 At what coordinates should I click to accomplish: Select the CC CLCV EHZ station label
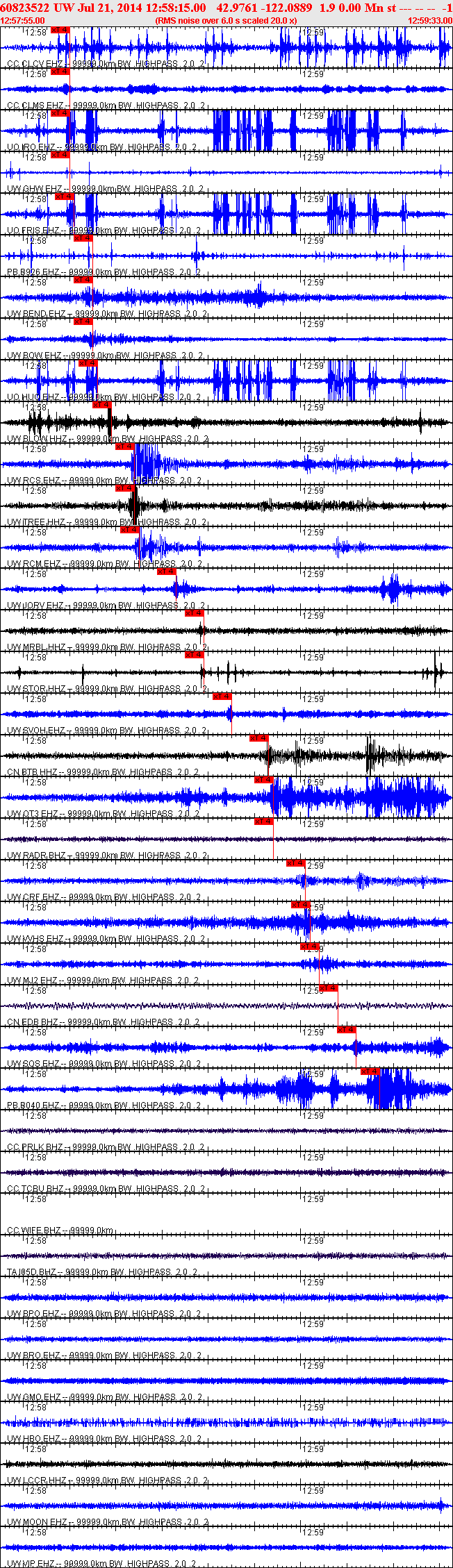click(34, 64)
